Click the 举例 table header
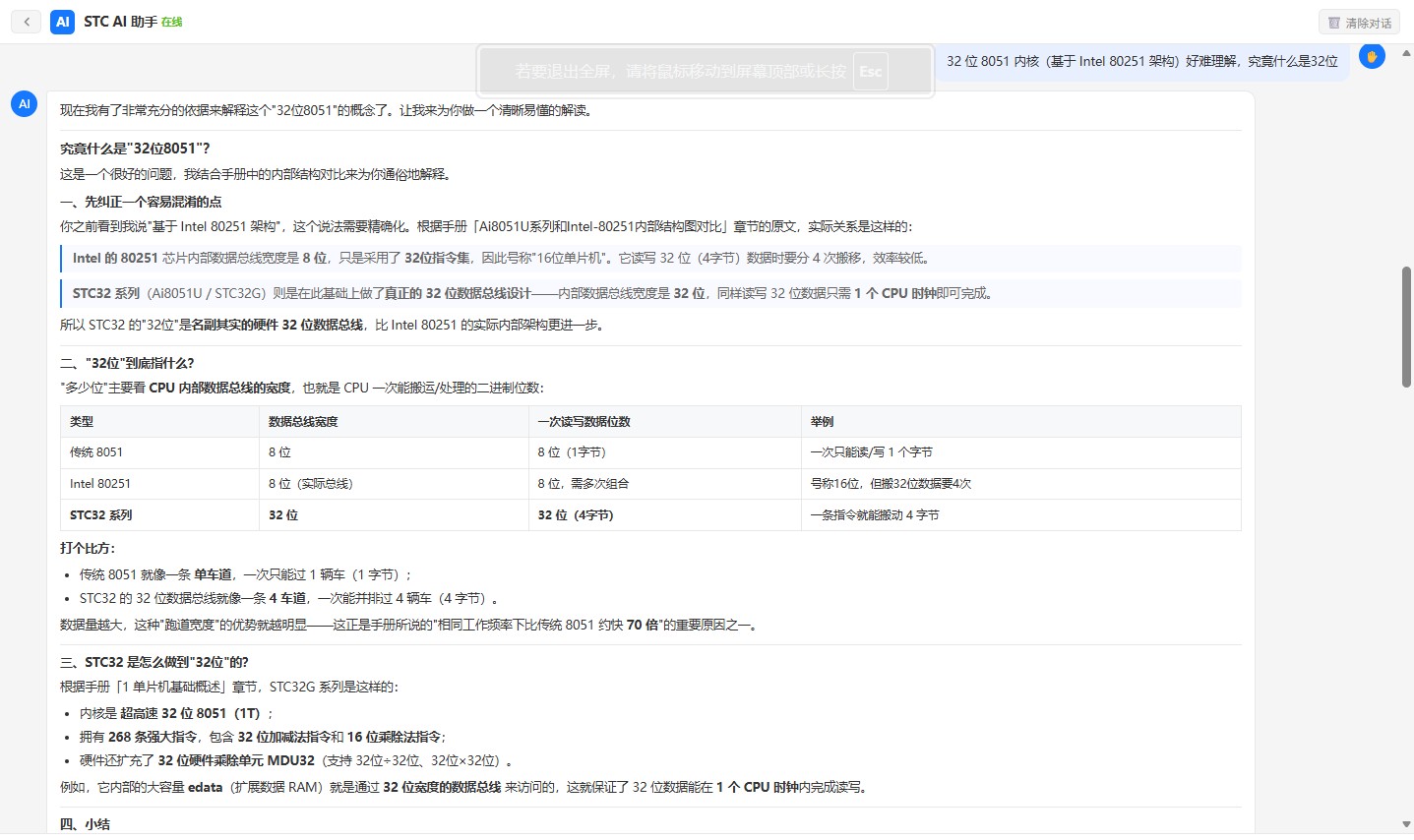The height and width of the screenshot is (840, 1414). pos(1021,421)
